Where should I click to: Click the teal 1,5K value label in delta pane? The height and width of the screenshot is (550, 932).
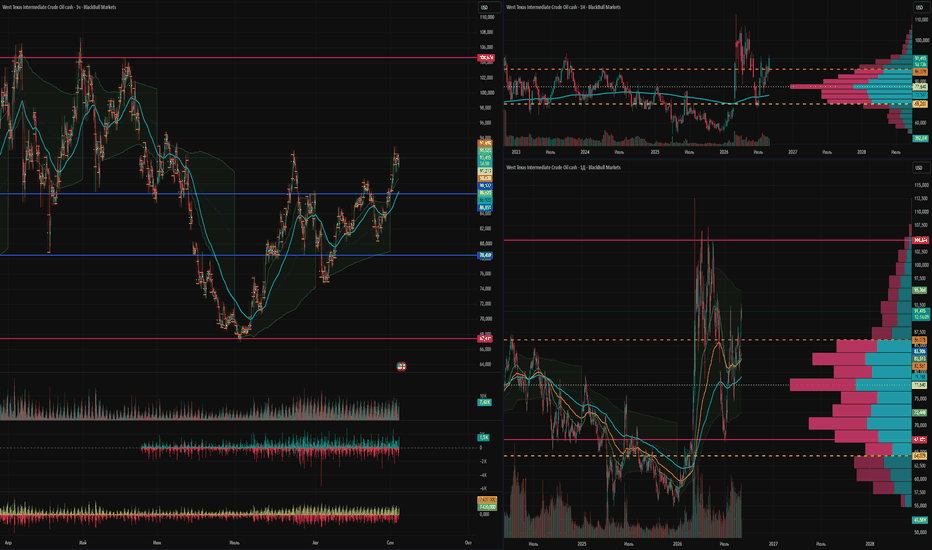pos(483,437)
